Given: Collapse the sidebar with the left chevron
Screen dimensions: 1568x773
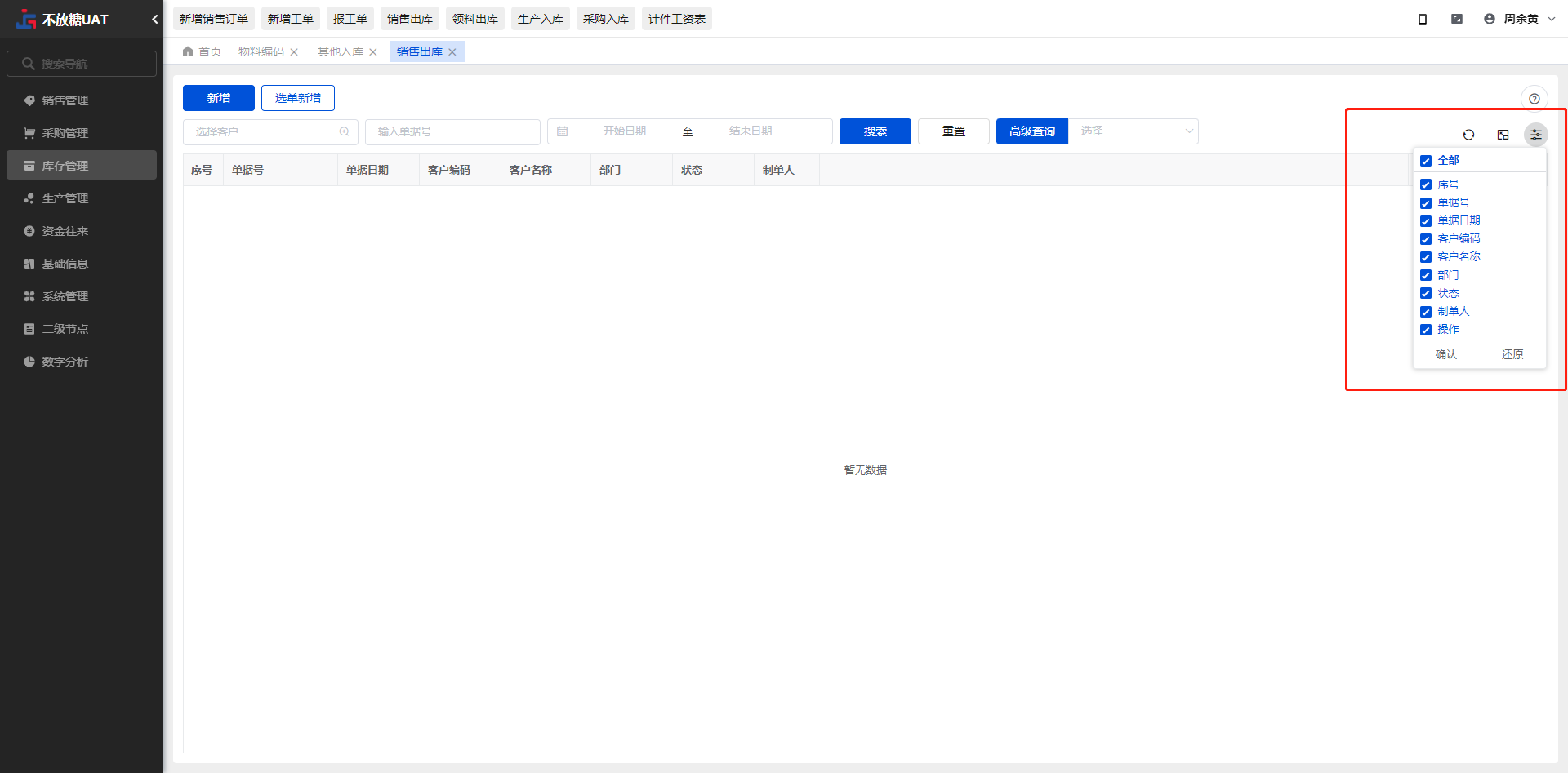Looking at the screenshot, I should click(x=154, y=19).
